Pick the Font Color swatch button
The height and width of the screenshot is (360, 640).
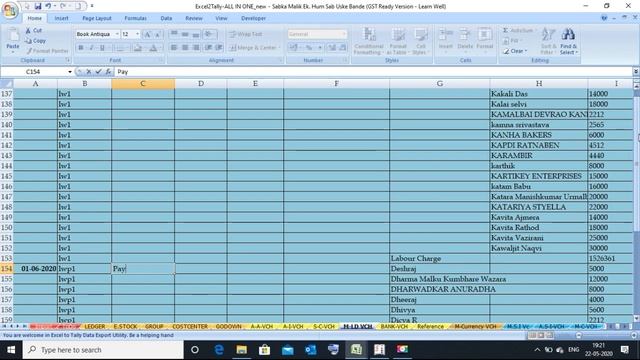click(x=153, y=48)
